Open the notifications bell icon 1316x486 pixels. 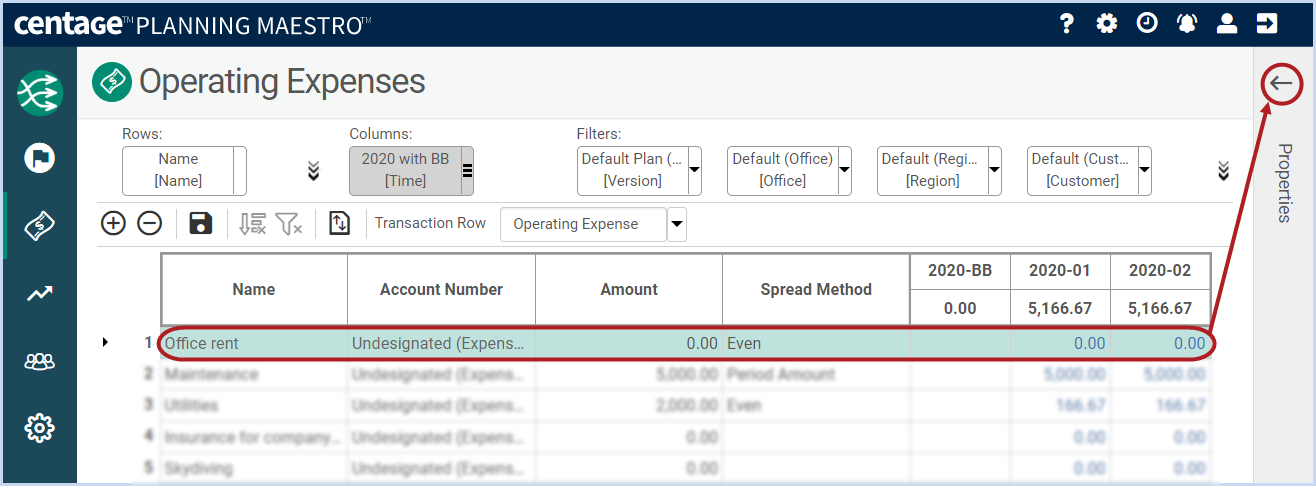tap(1187, 23)
